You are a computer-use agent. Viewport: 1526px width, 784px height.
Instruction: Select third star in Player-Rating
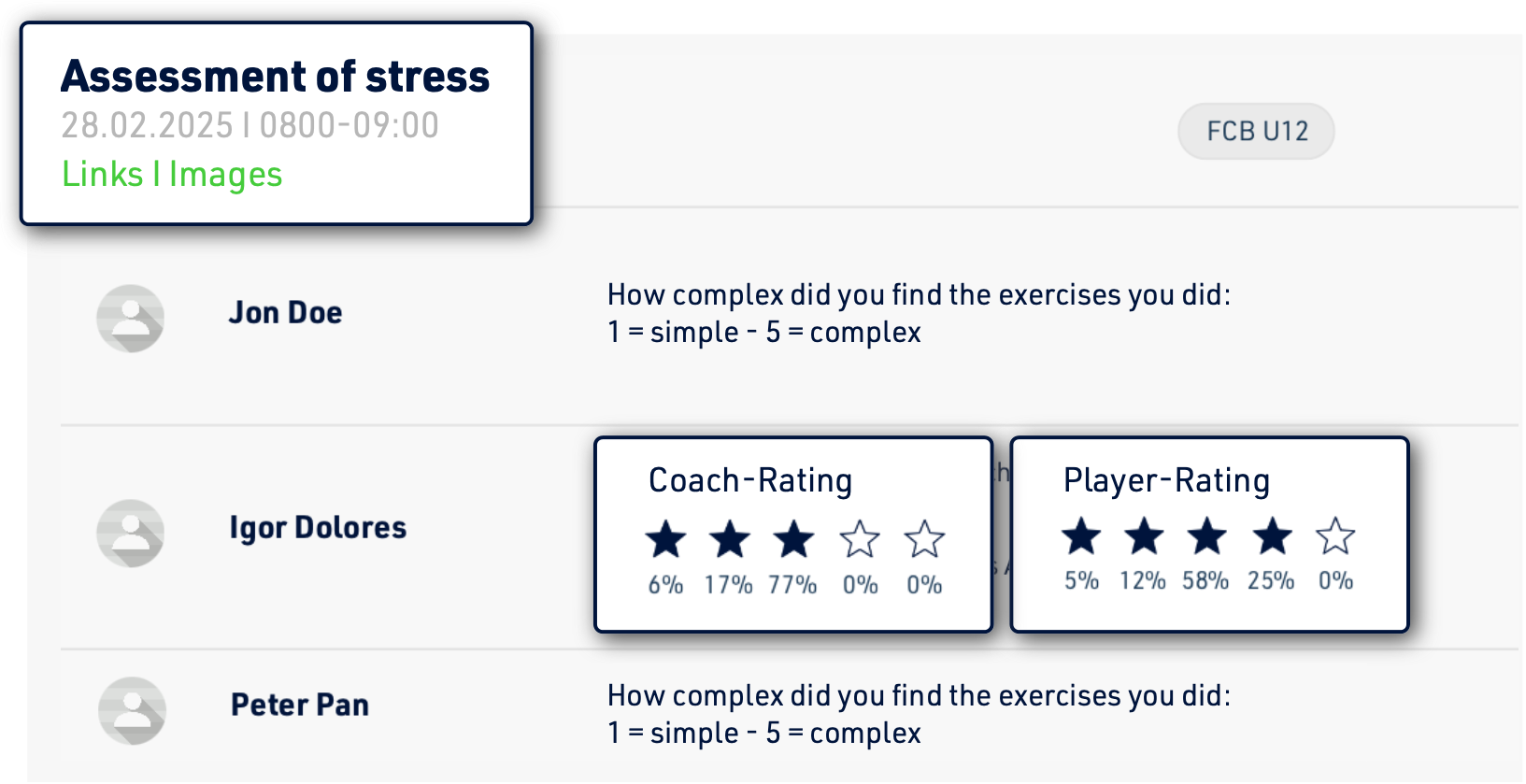tap(1206, 536)
